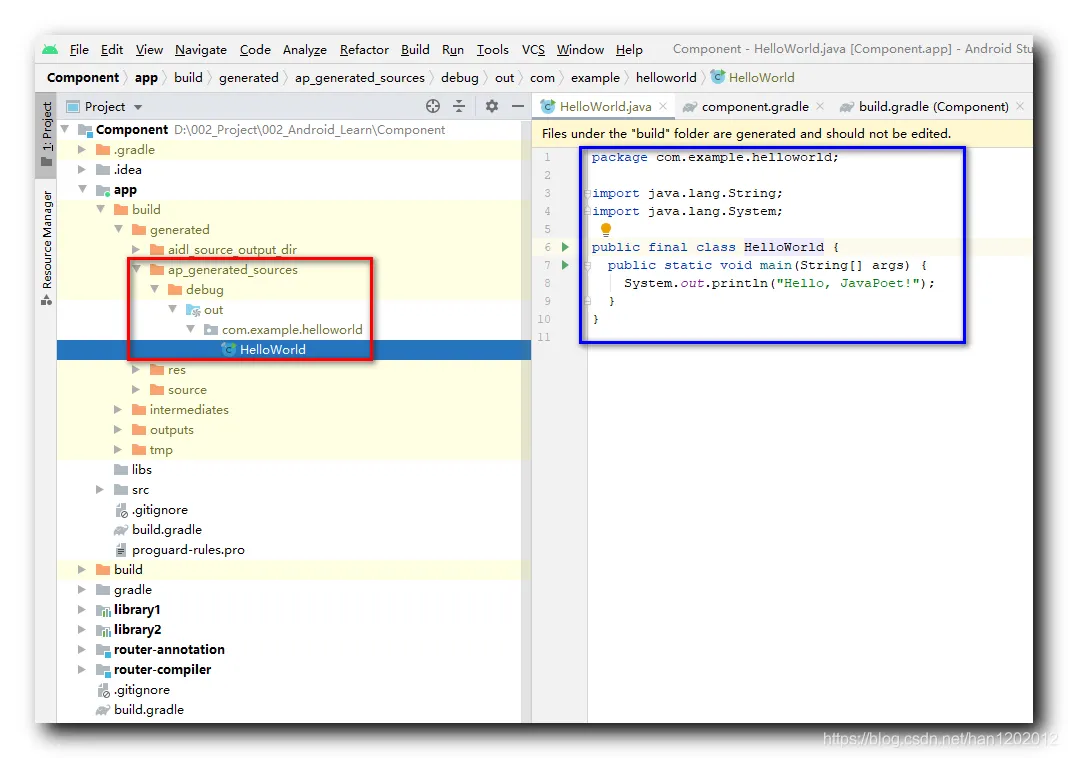Hide the Project panel with minus icon
The image size is (1068, 758).
(518, 106)
